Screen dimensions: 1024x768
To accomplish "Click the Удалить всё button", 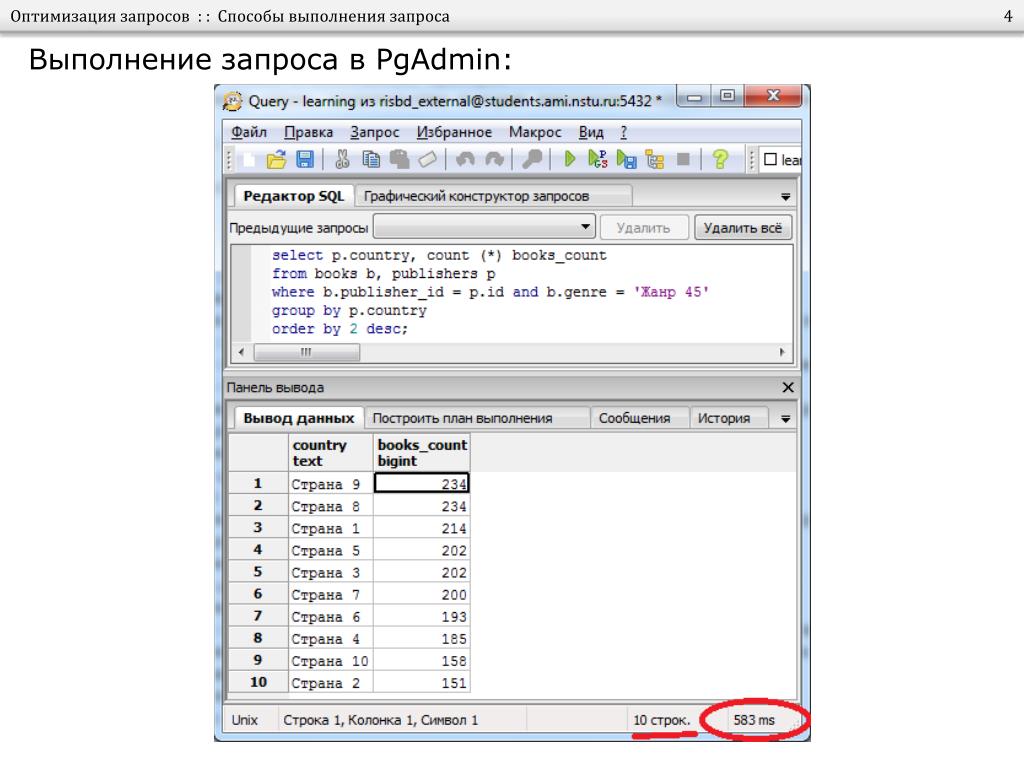I will (743, 227).
